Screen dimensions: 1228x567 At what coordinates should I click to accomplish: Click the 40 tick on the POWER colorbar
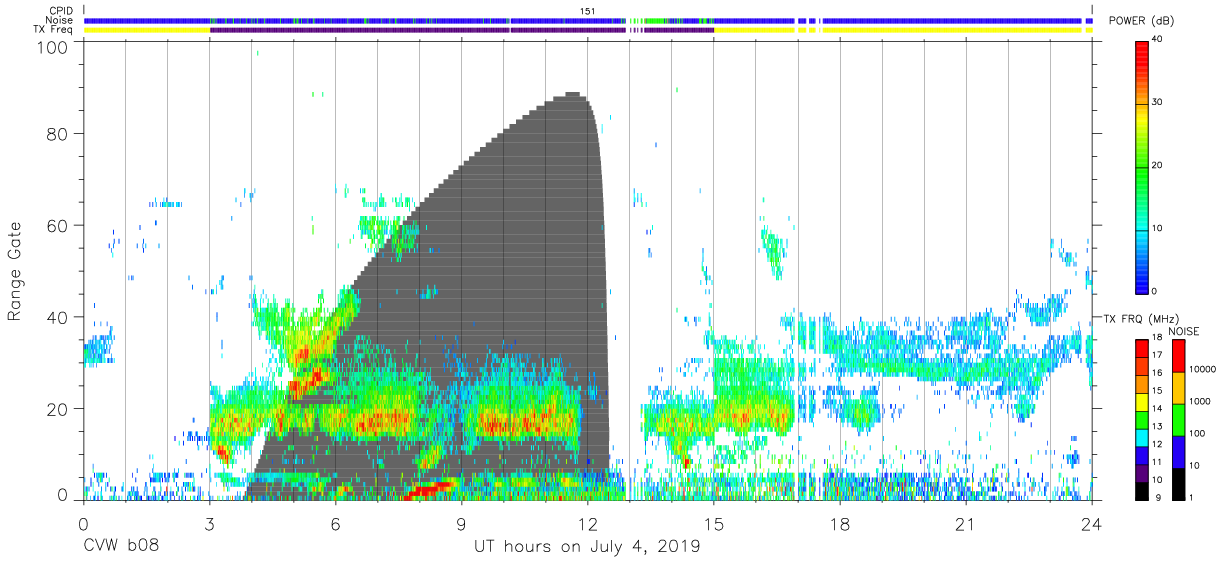[1158, 39]
